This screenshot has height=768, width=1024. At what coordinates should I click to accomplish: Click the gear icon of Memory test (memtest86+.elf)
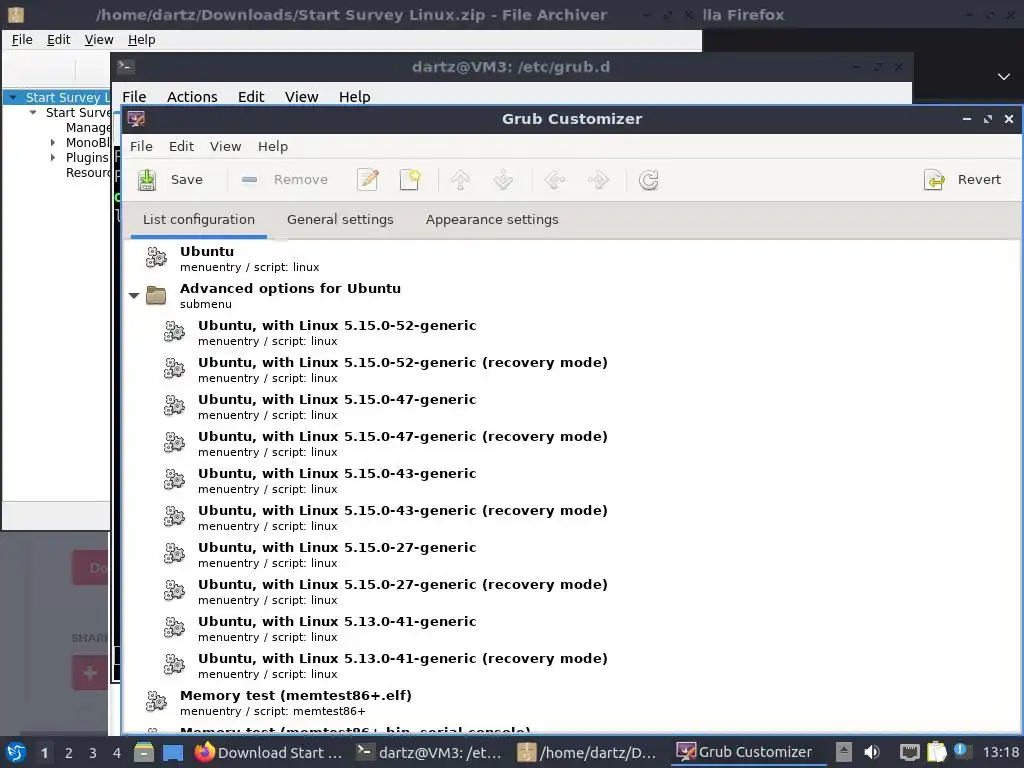click(156, 701)
